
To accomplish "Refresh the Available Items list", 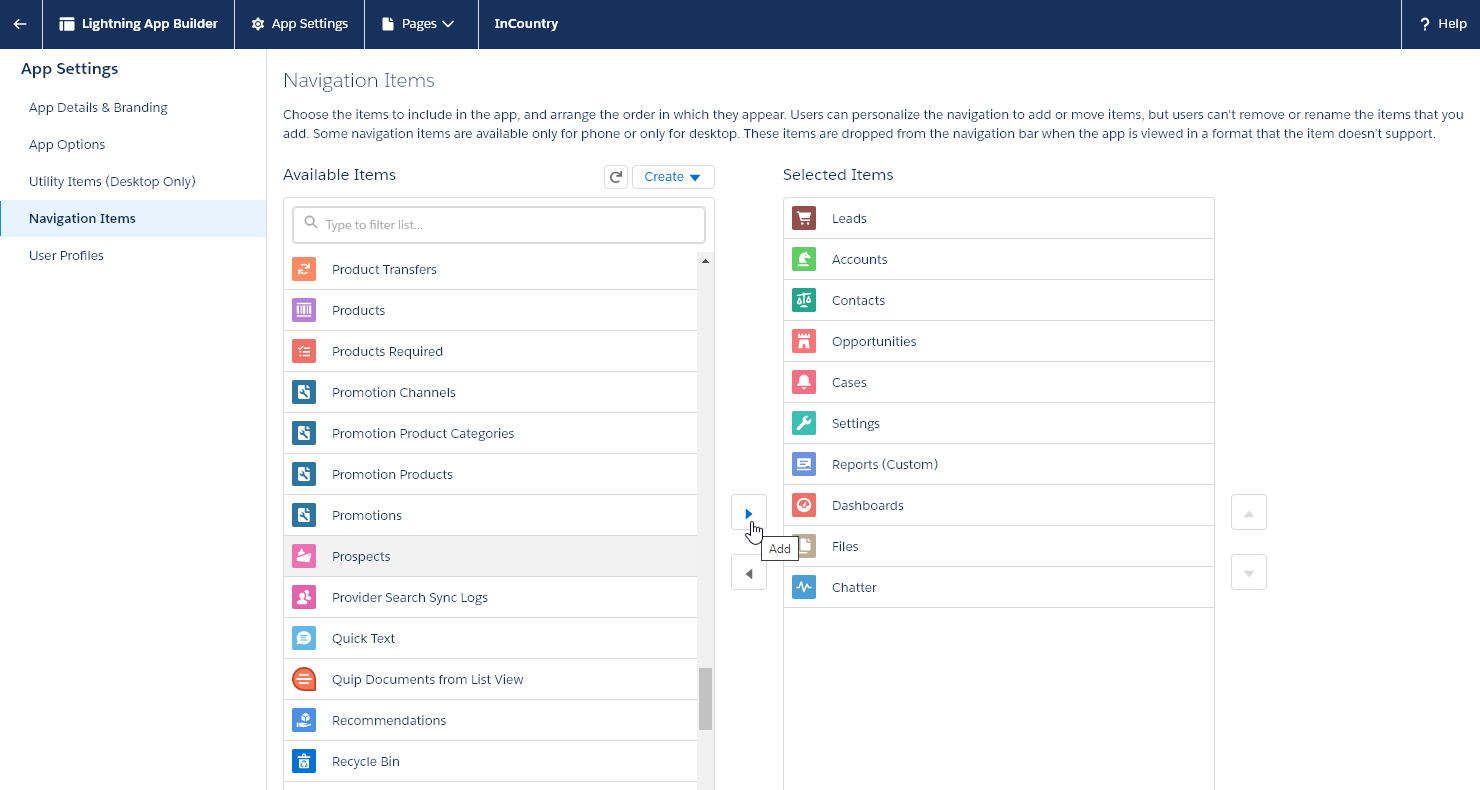I will pyautogui.click(x=616, y=177).
